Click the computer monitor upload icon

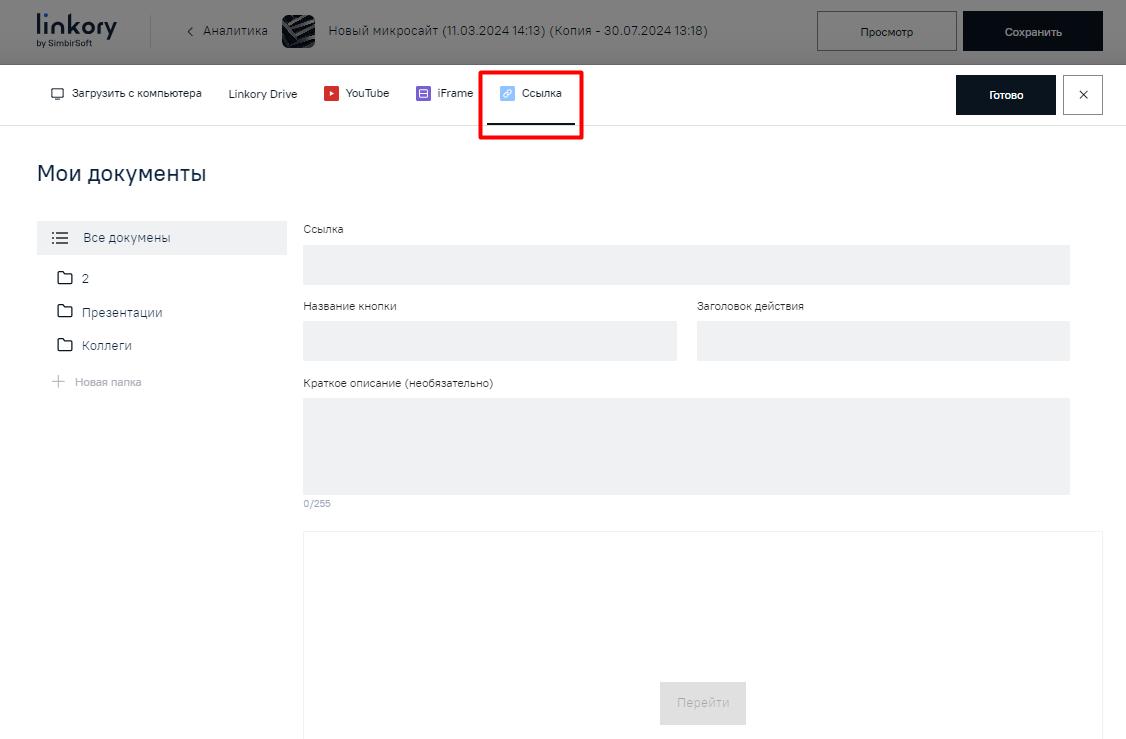(57, 94)
